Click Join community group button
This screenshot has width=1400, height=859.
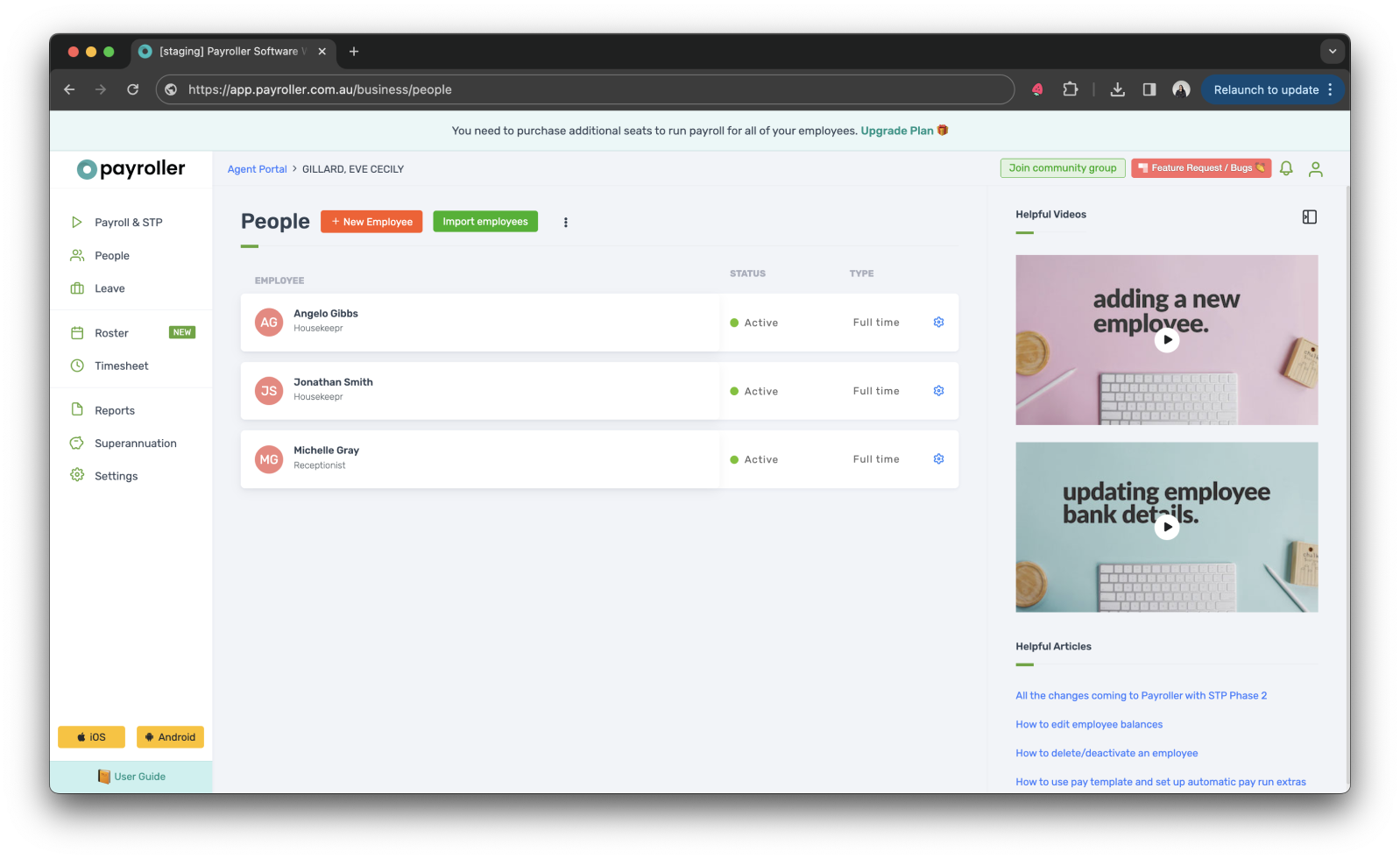[x=1063, y=168]
